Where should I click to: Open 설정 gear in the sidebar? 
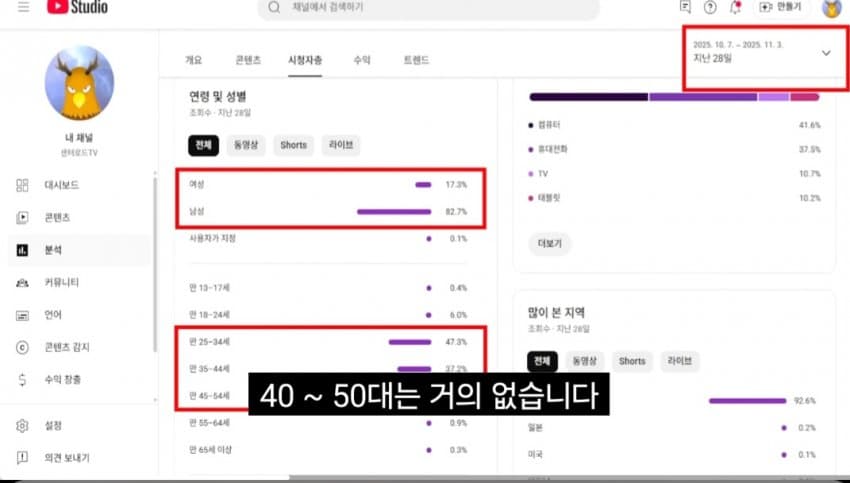click(22, 426)
